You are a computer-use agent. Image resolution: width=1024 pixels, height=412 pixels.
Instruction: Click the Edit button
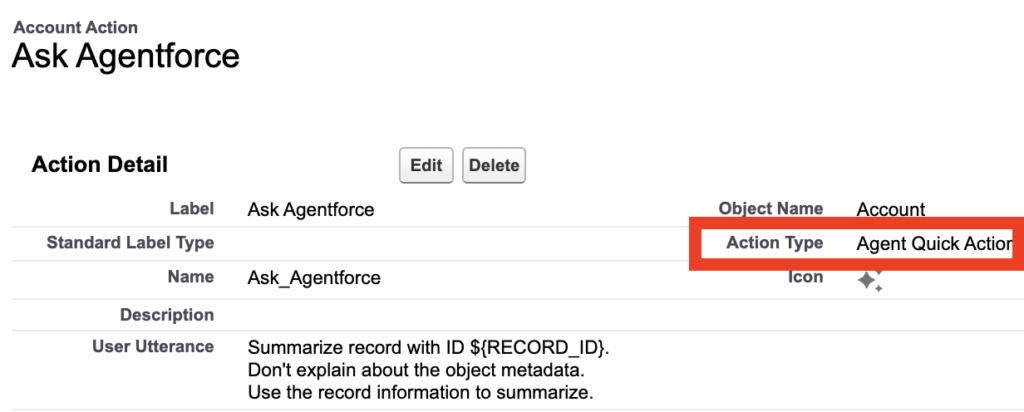click(426, 166)
